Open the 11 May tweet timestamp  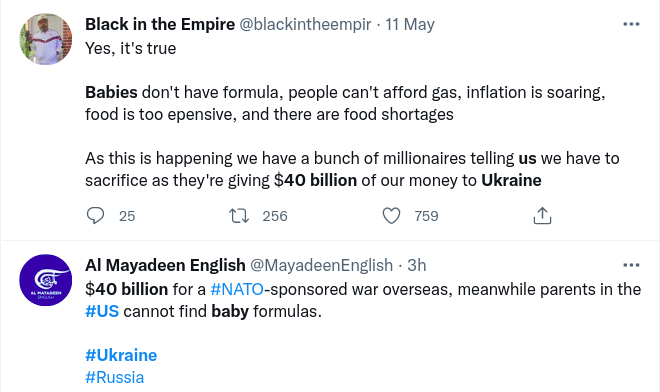click(410, 24)
